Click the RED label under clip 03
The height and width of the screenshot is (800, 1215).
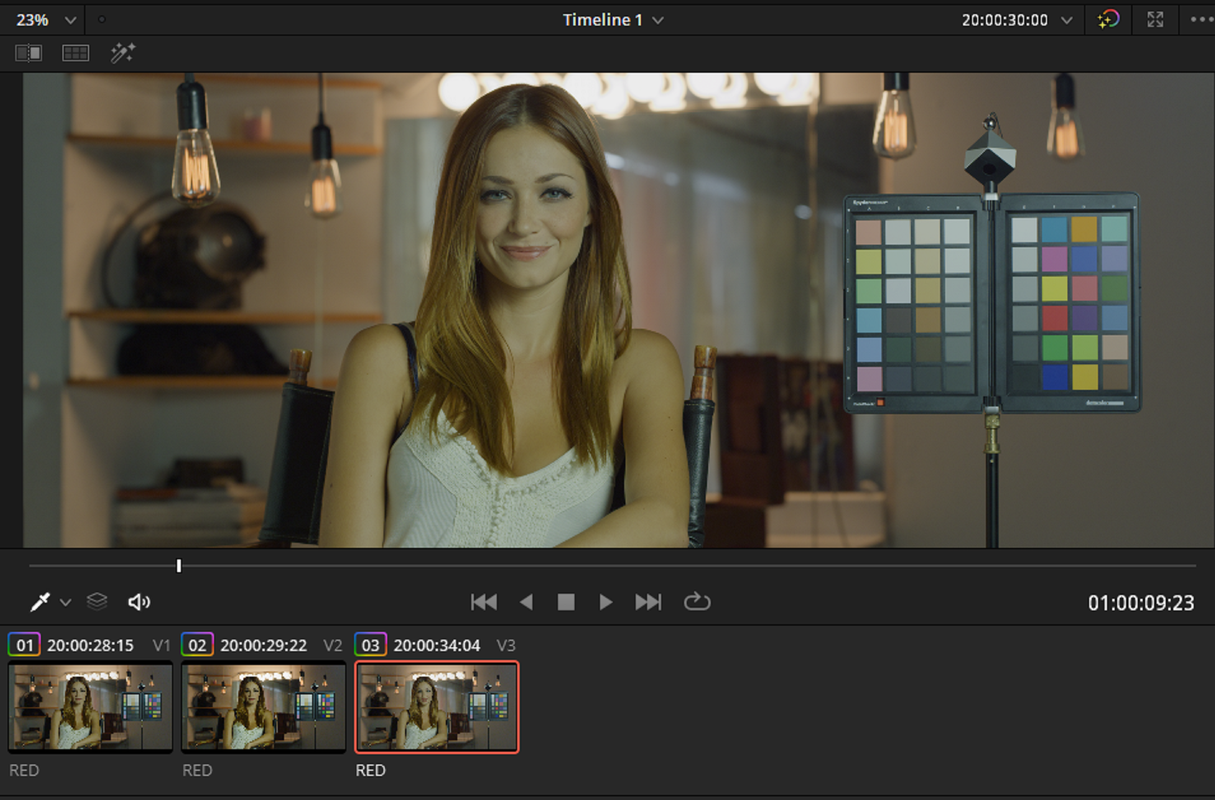point(371,770)
